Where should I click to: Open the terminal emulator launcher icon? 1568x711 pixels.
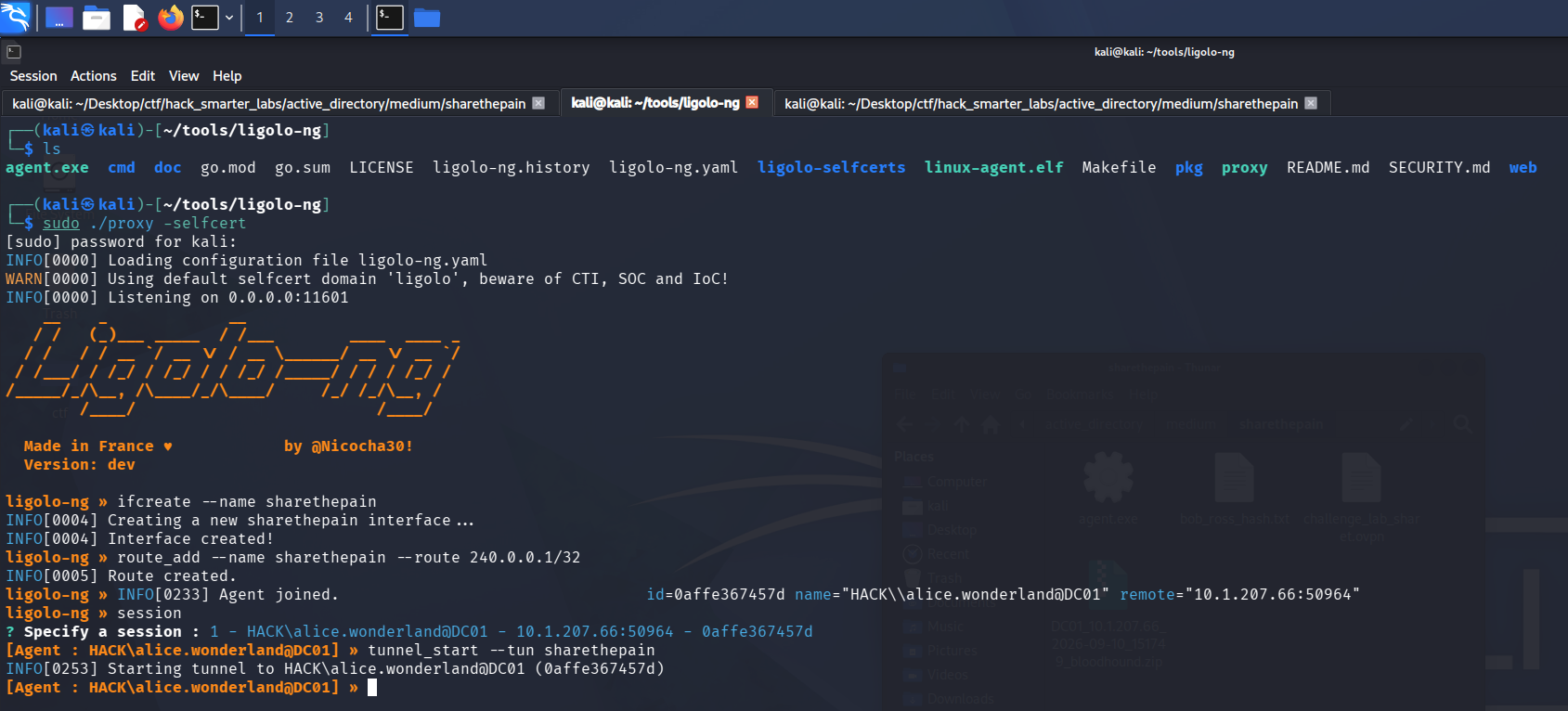pos(205,18)
